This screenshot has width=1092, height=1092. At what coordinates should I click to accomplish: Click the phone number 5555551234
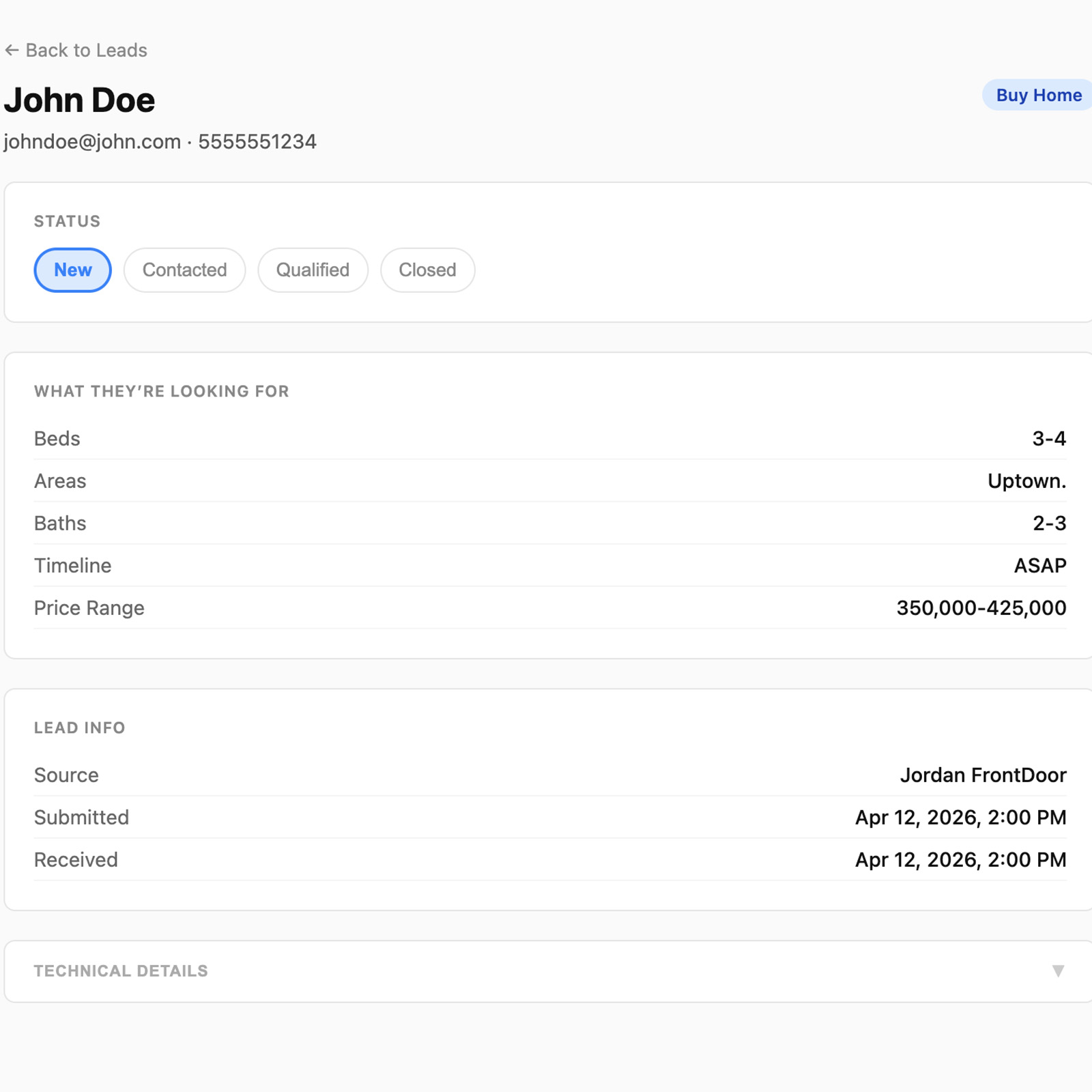pos(257,142)
